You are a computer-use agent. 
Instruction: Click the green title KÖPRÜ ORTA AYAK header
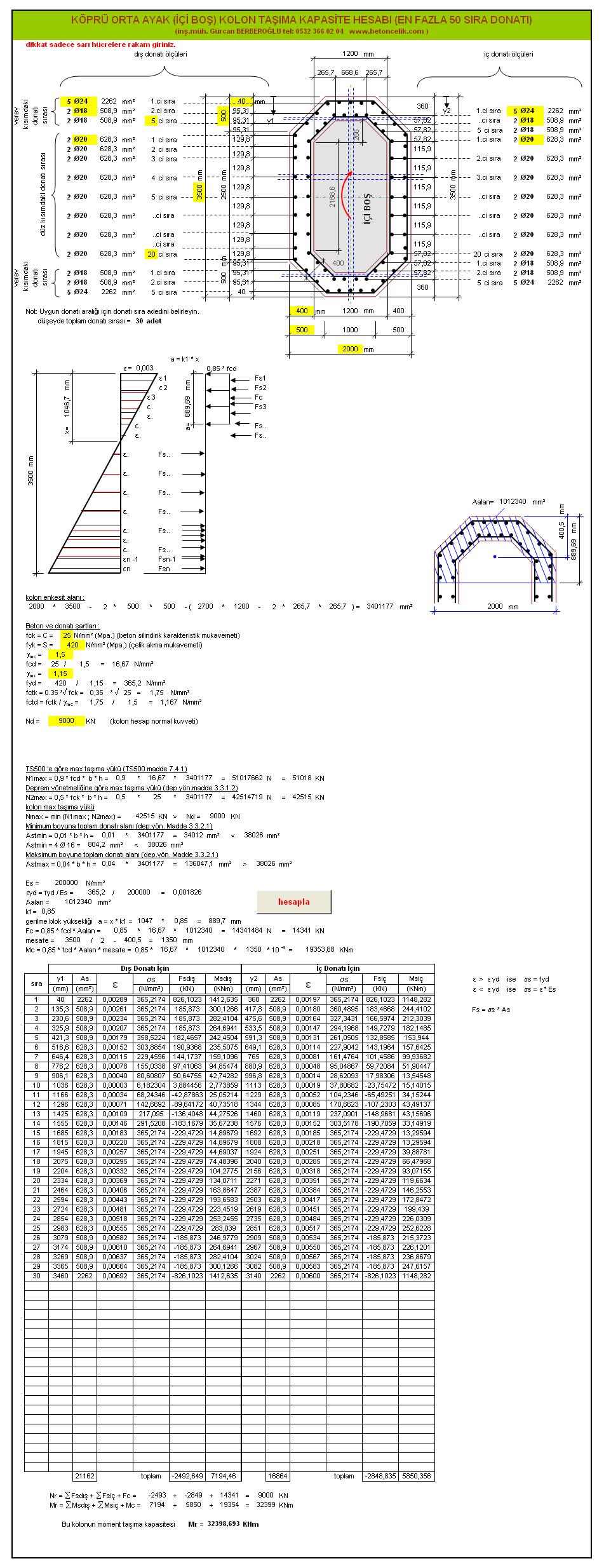301,20
